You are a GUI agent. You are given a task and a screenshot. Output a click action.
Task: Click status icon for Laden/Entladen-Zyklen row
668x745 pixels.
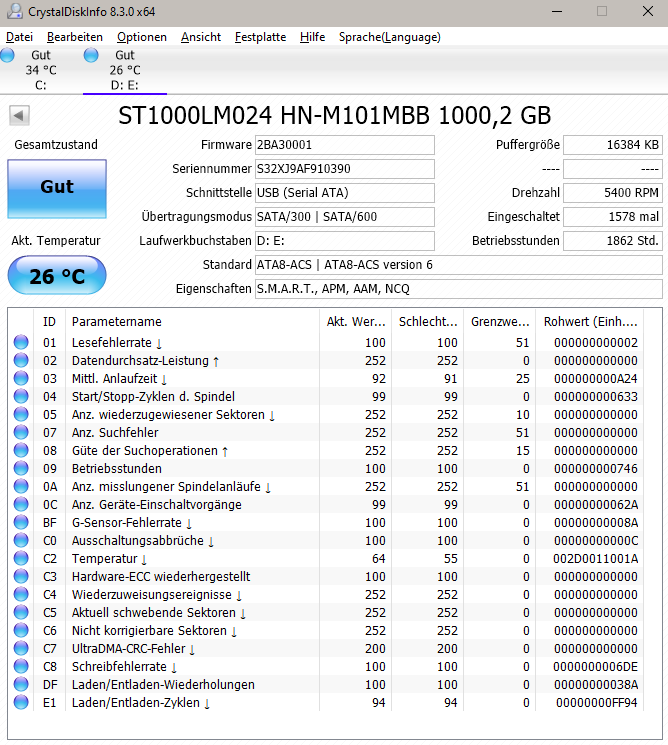pos(21,702)
